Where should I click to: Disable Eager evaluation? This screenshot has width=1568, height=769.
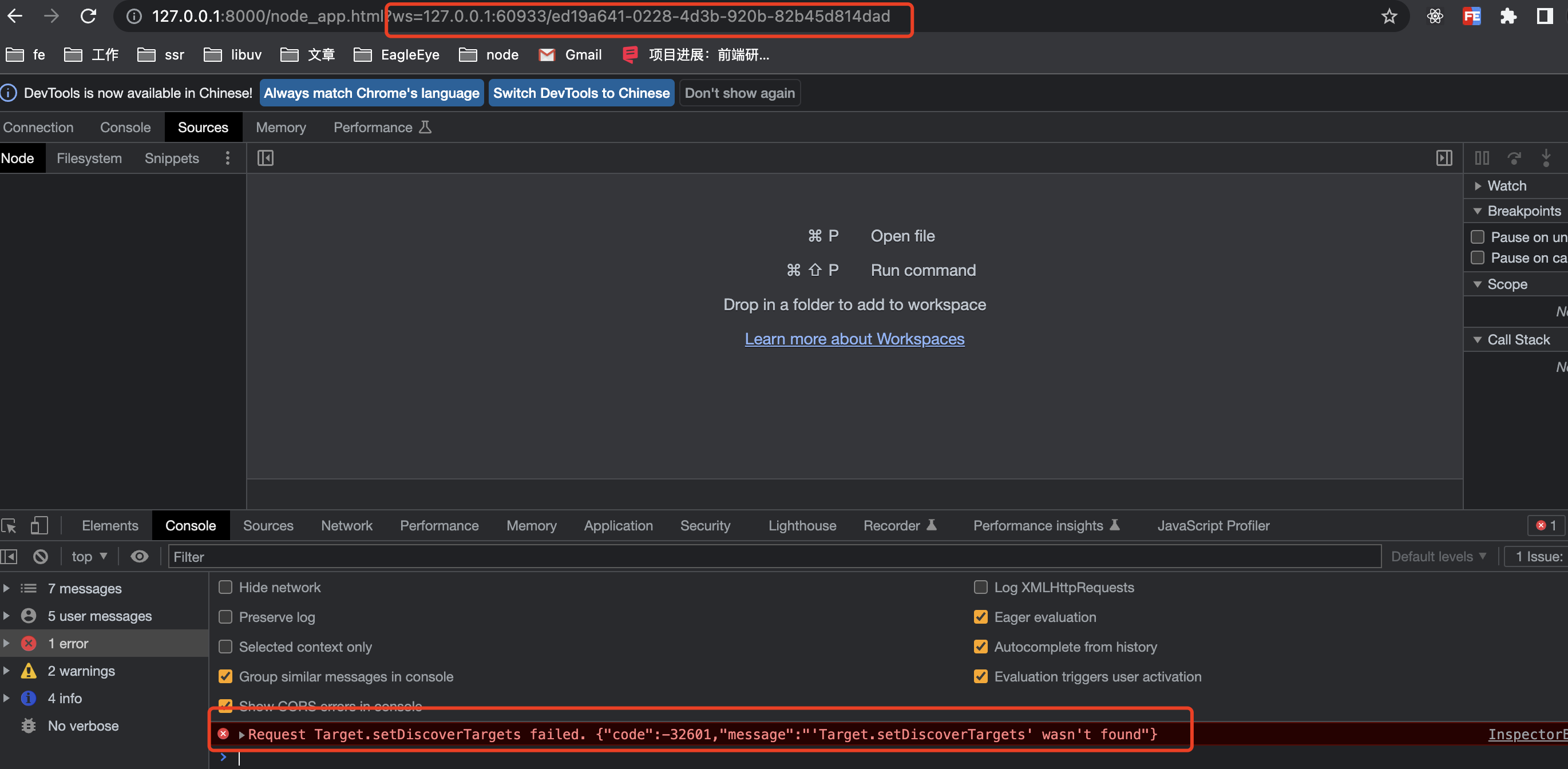[x=981, y=617]
